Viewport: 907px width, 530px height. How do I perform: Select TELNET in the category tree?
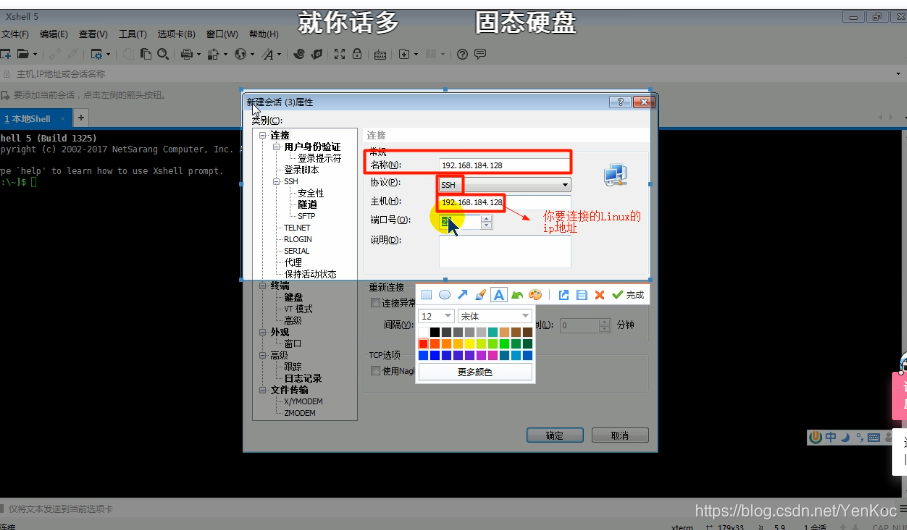pos(297,228)
